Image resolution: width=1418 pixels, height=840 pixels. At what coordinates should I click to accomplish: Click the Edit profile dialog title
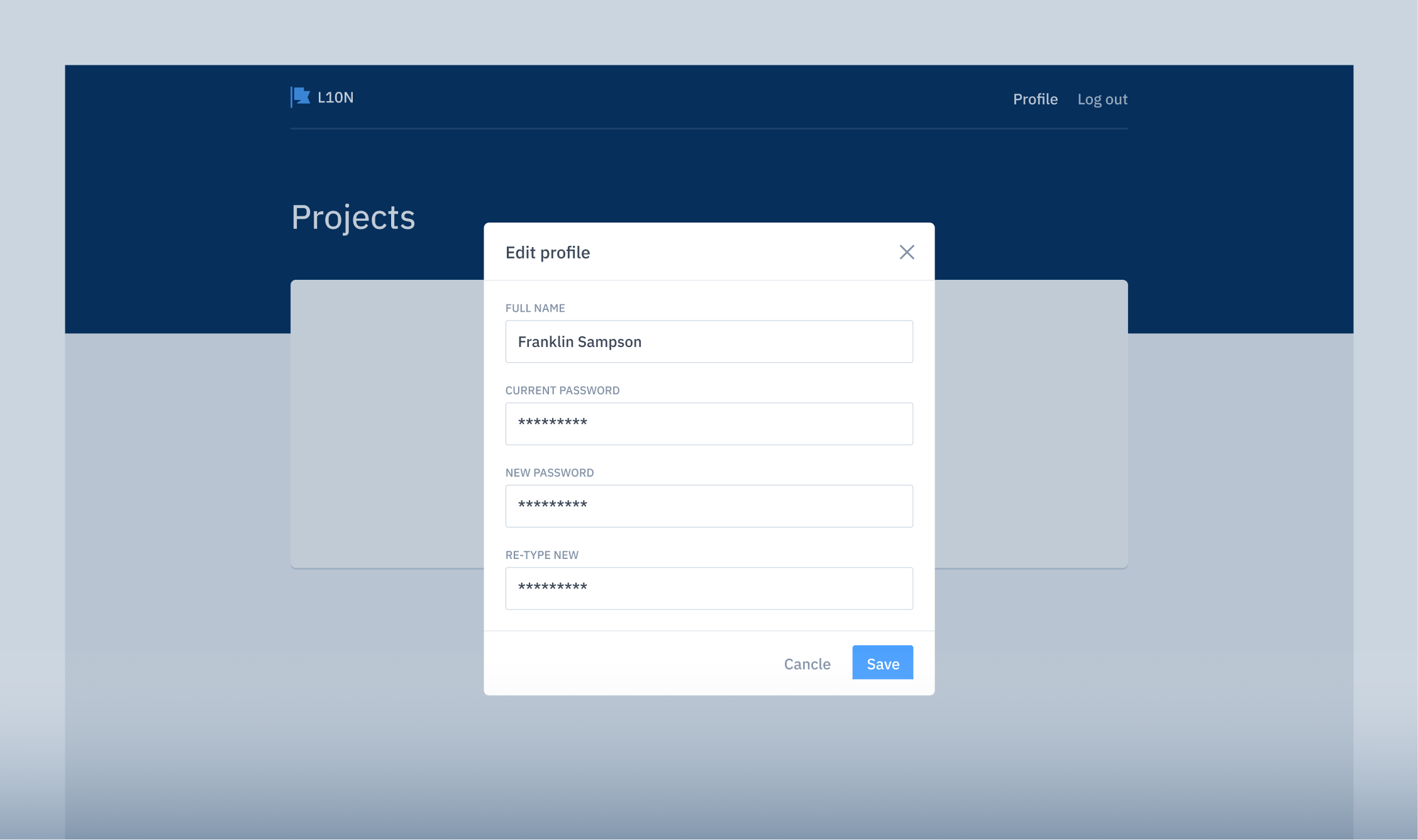coord(547,253)
